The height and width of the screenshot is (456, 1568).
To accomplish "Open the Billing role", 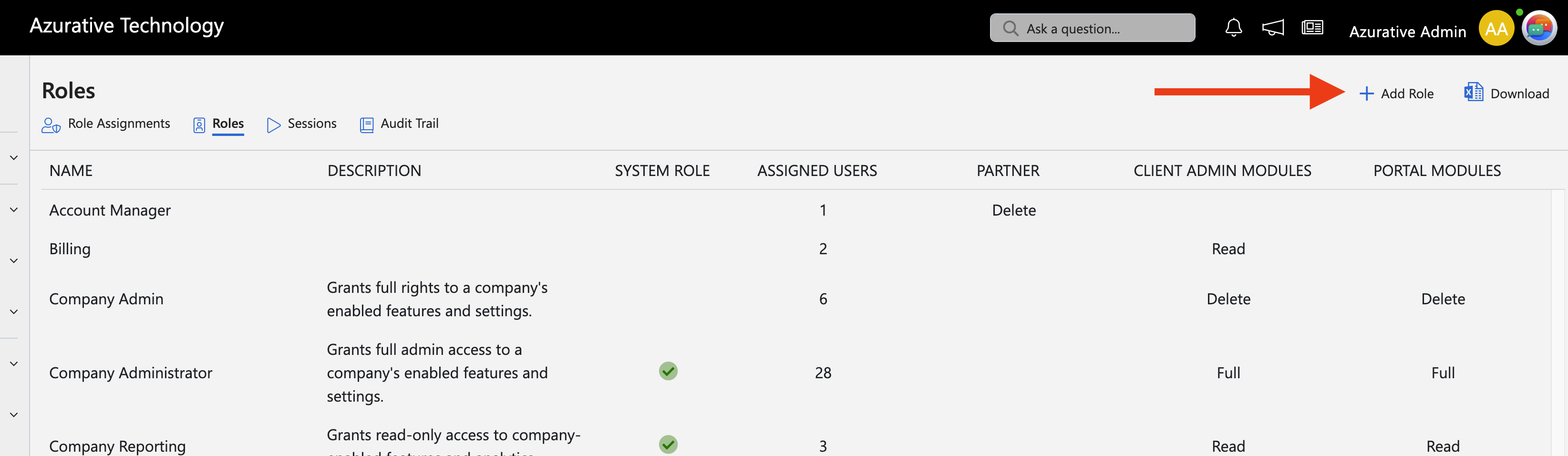I will pos(70,249).
